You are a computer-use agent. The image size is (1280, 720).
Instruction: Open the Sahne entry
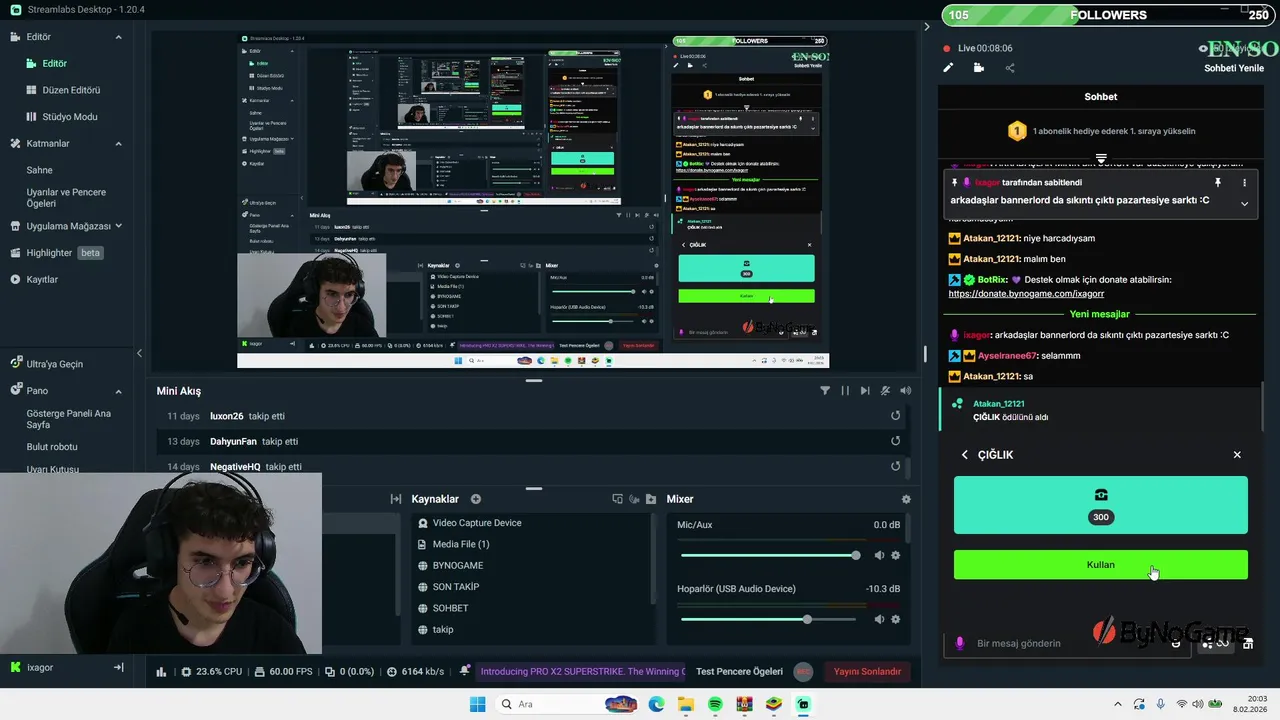39,170
